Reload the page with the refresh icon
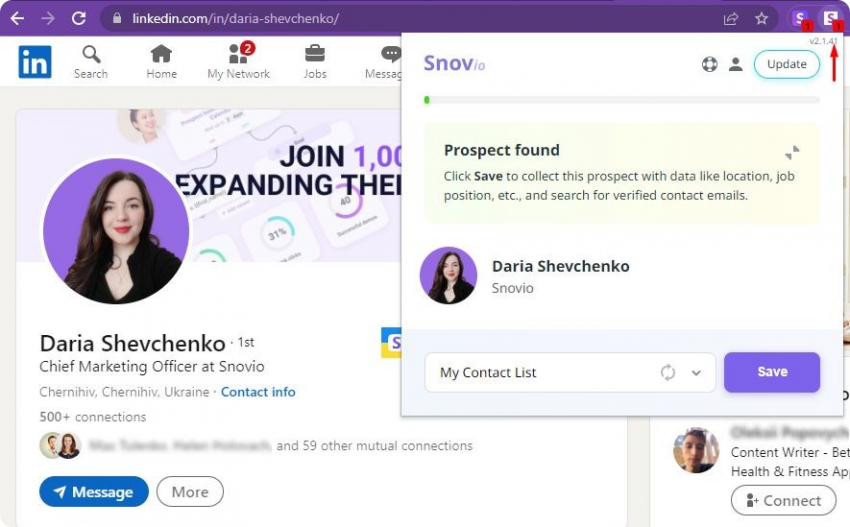Image resolution: width=850 pixels, height=527 pixels. pos(79,18)
